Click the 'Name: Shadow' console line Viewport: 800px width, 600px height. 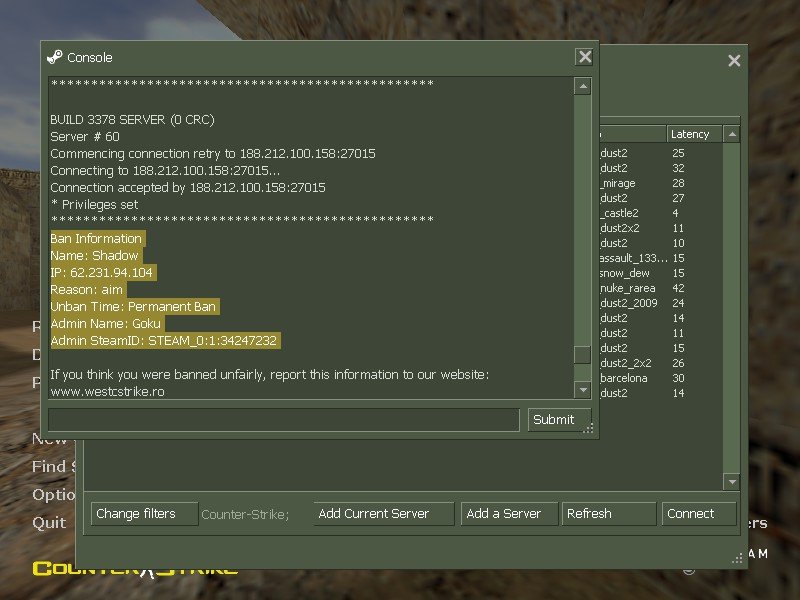tap(94, 256)
